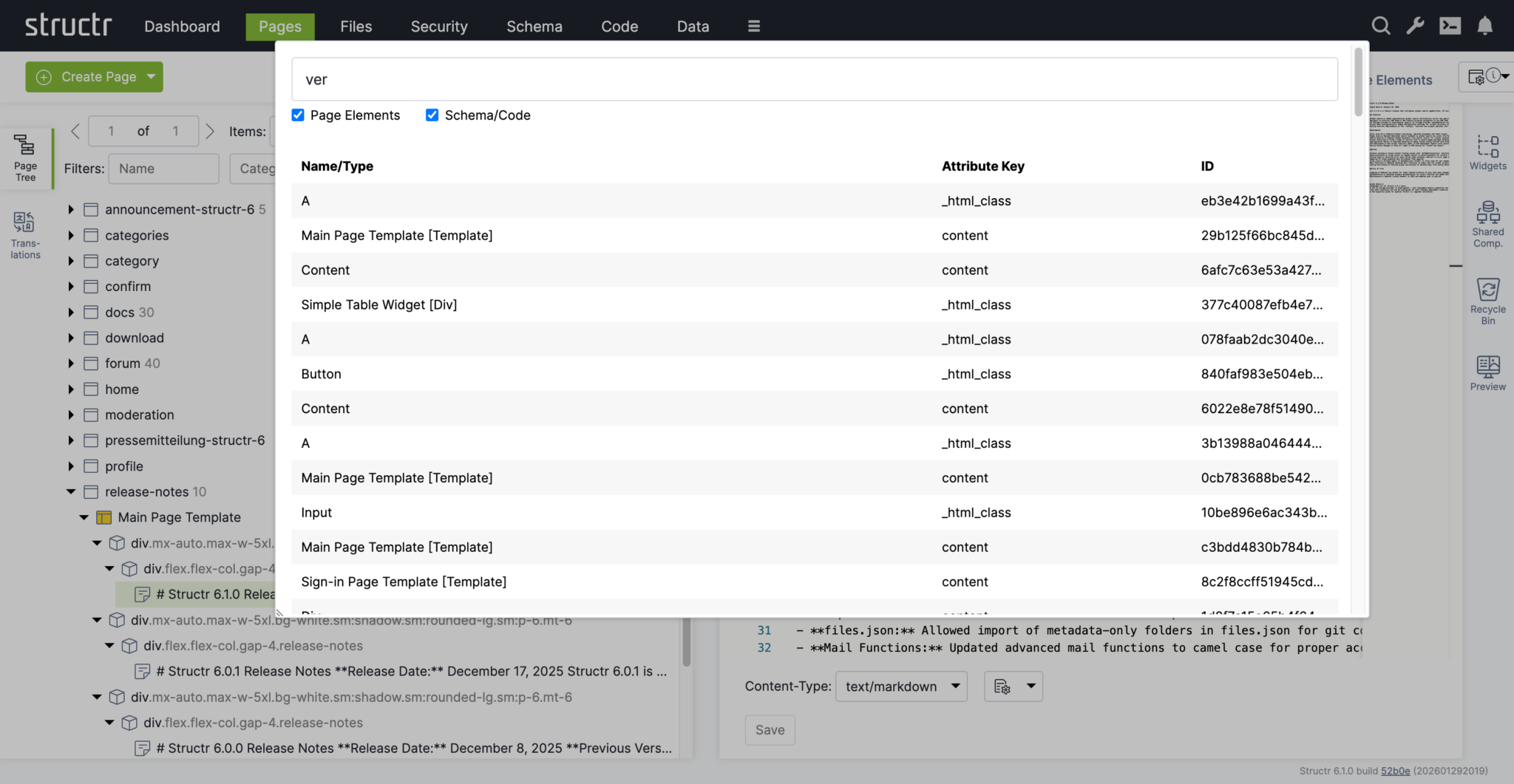
Task: Select the 'Sign-in Page Template [Template]' result
Action: [x=814, y=582]
